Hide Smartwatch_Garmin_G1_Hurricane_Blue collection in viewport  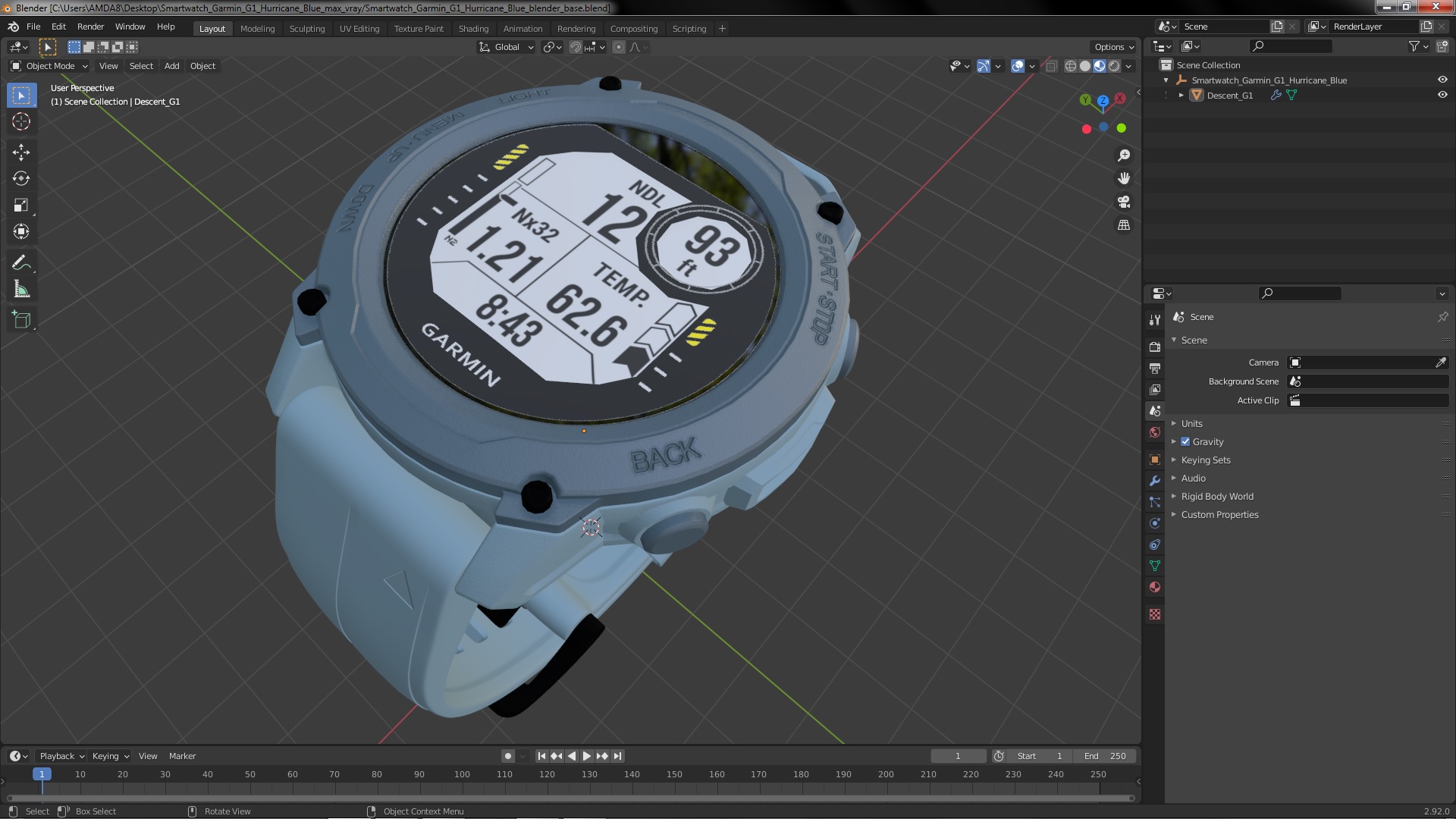1442,80
